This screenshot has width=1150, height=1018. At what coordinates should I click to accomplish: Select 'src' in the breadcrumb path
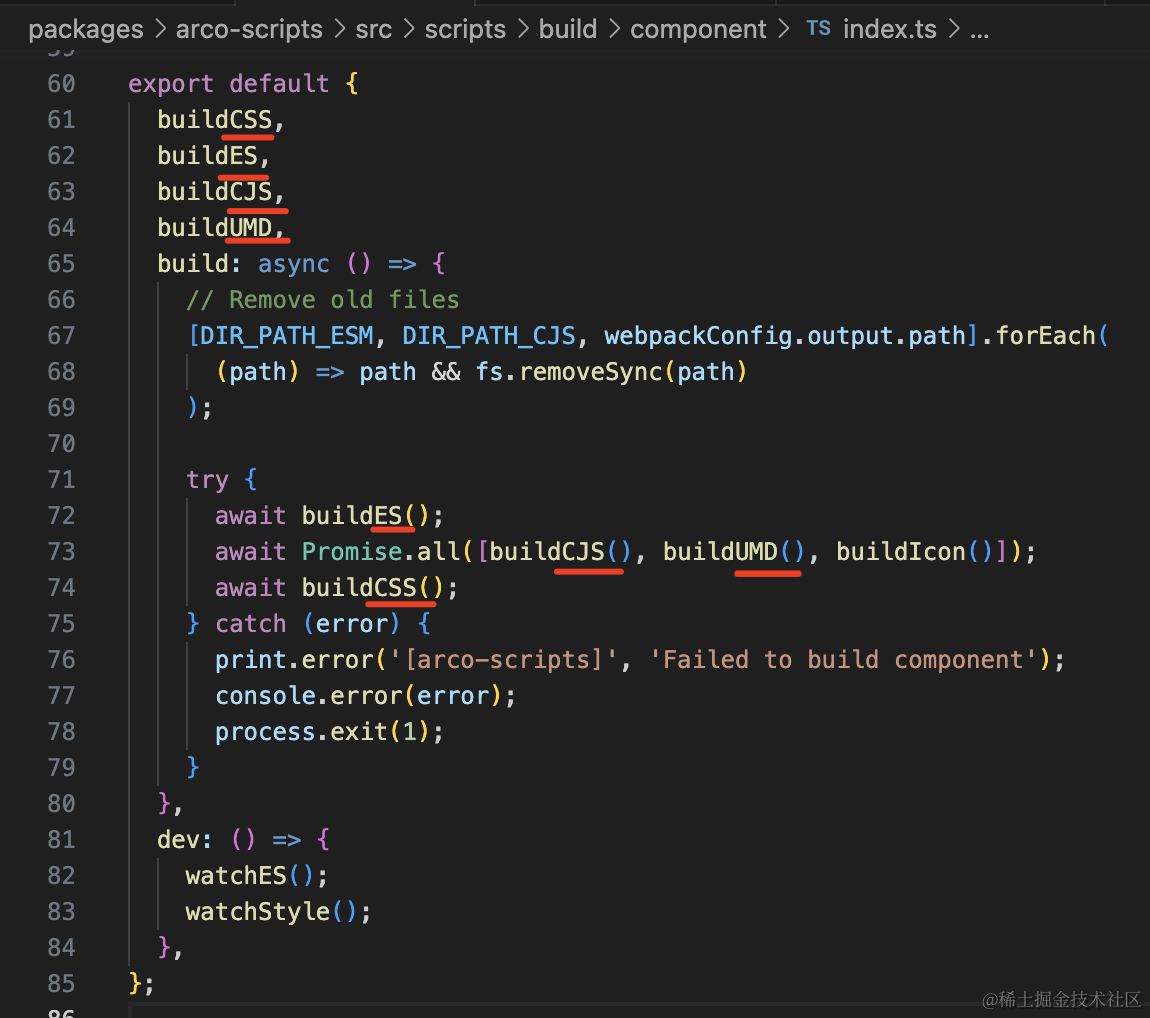373,29
